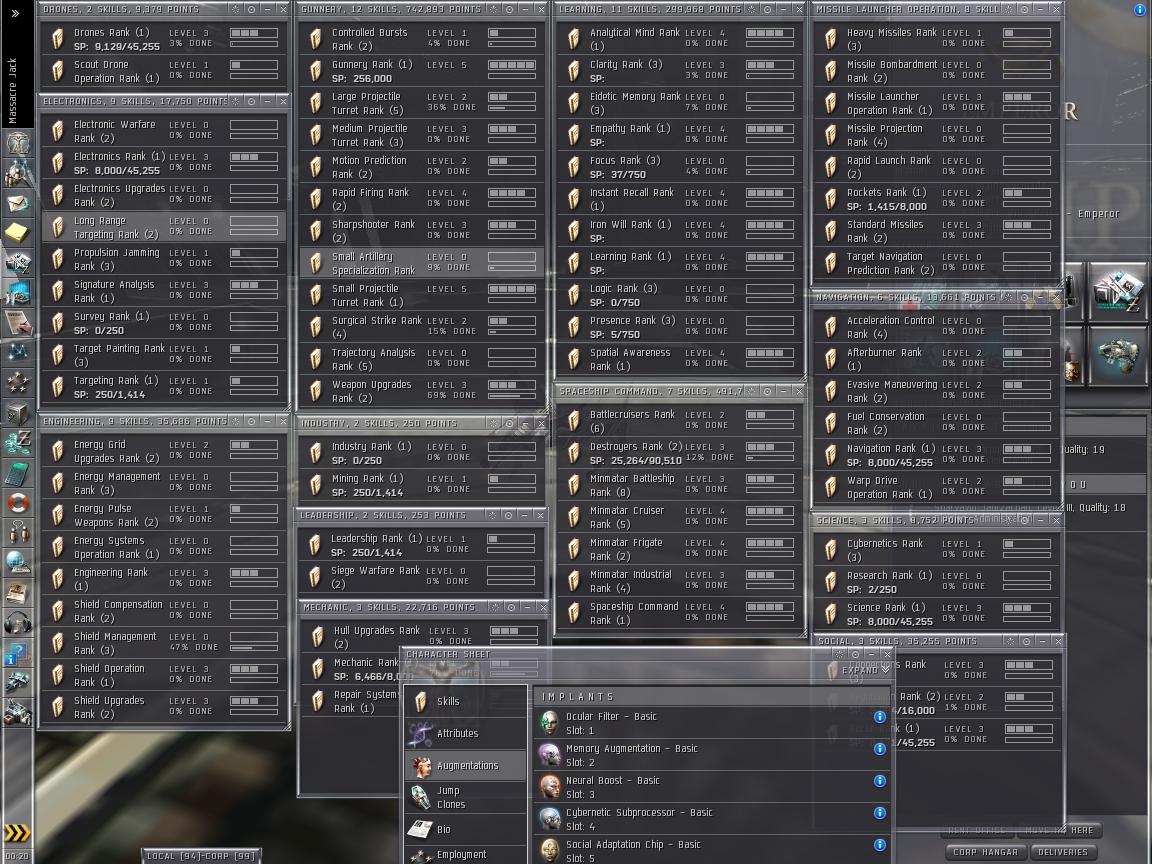Click the info icon for Cybernetic Subprocessor - Basic
The width and height of the screenshot is (1152, 864).
coord(879,813)
